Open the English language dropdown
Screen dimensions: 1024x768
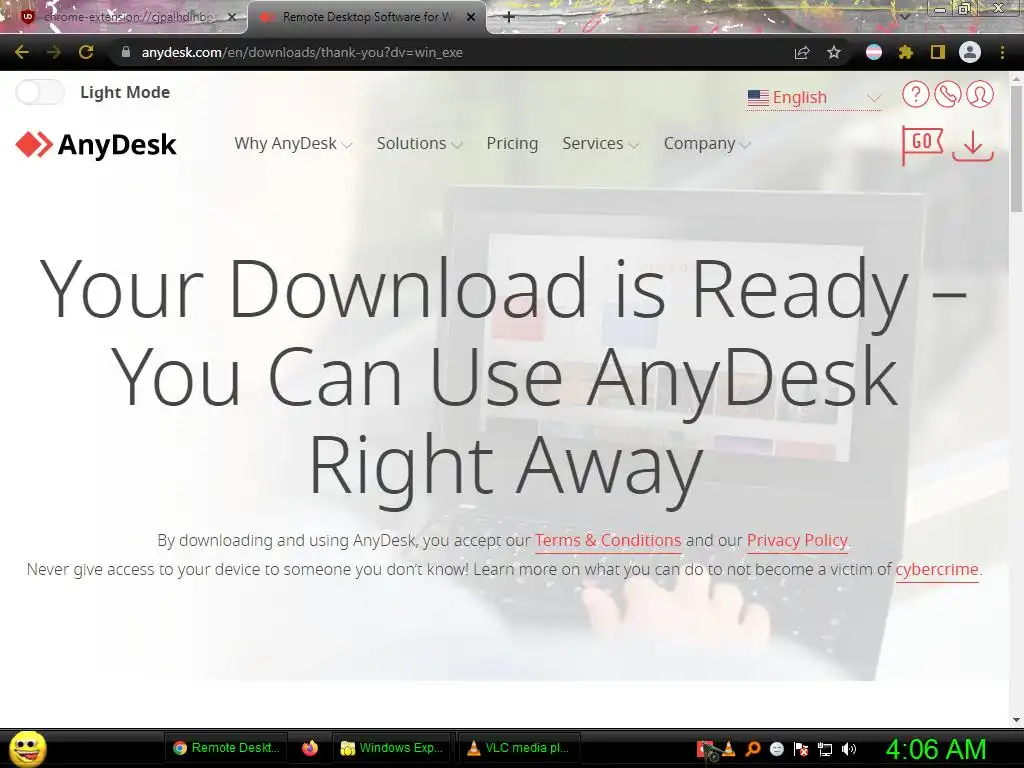pos(814,97)
